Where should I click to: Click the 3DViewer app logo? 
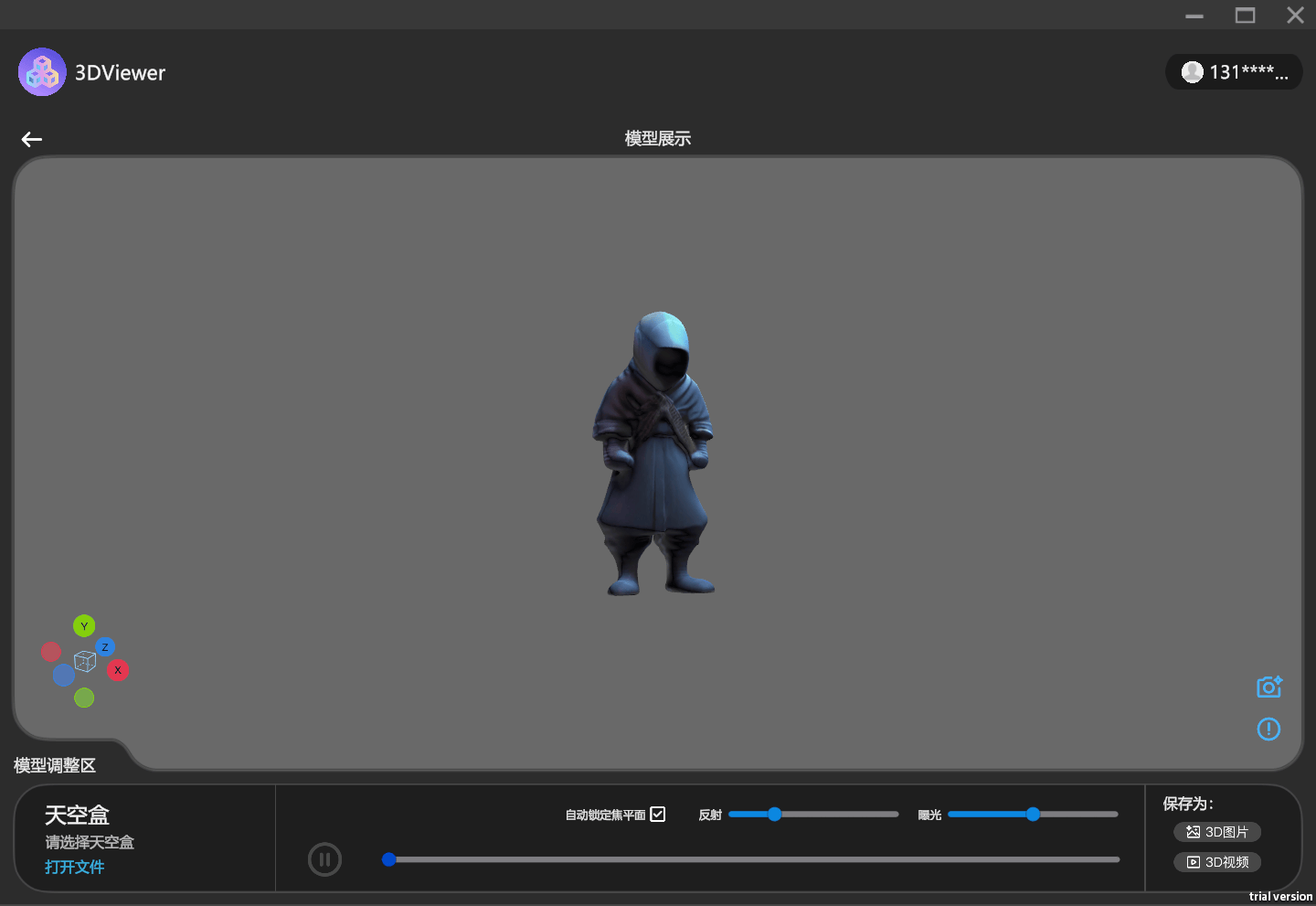[x=42, y=72]
